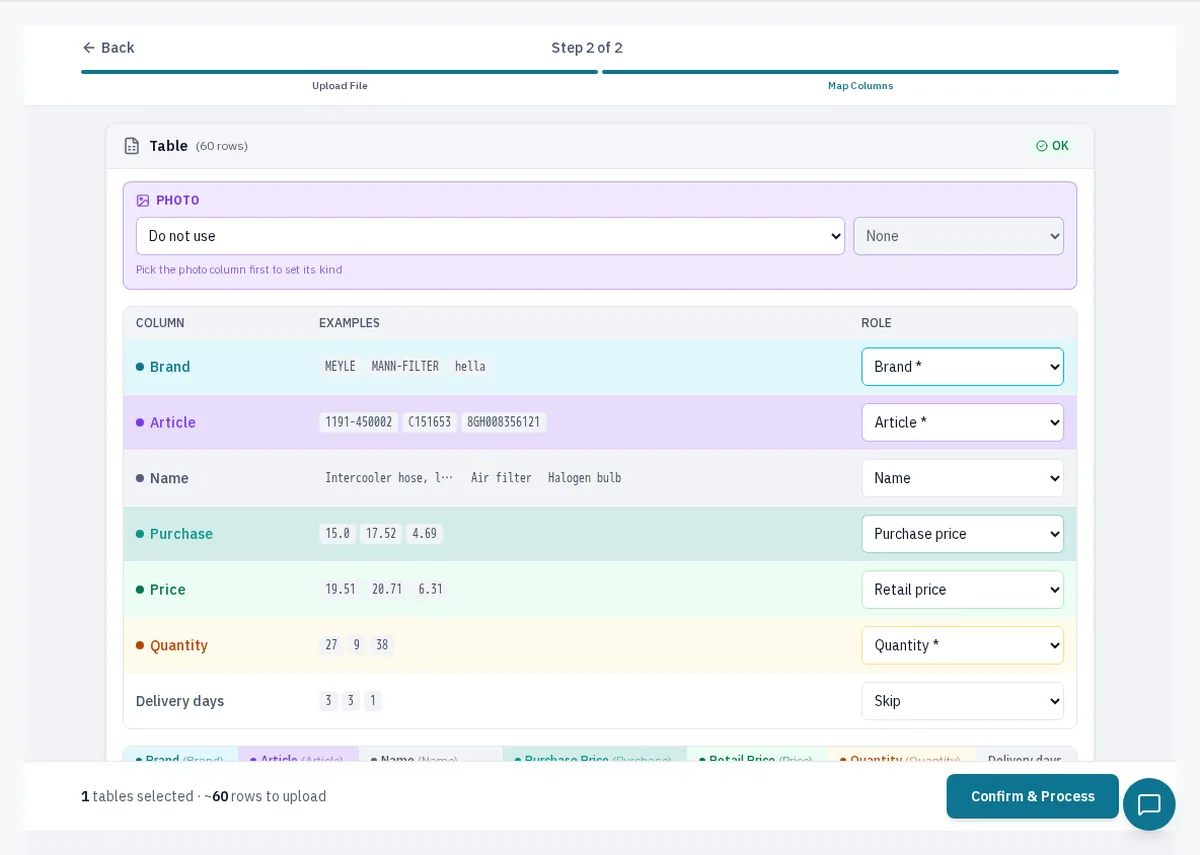
Task: Select the Map Columns step
Action: click(x=860, y=86)
